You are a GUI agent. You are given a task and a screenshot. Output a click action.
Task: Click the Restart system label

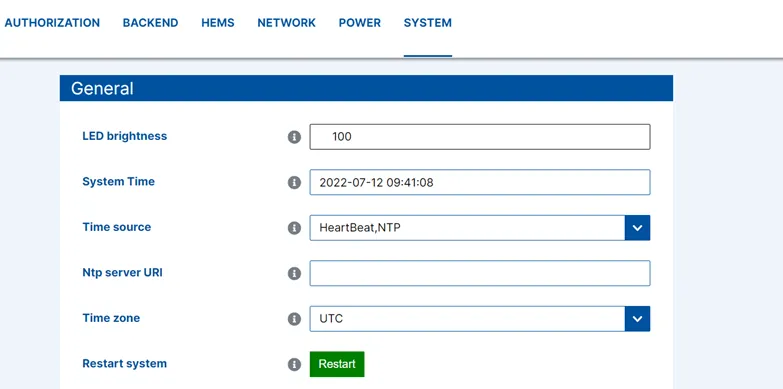tap(125, 364)
